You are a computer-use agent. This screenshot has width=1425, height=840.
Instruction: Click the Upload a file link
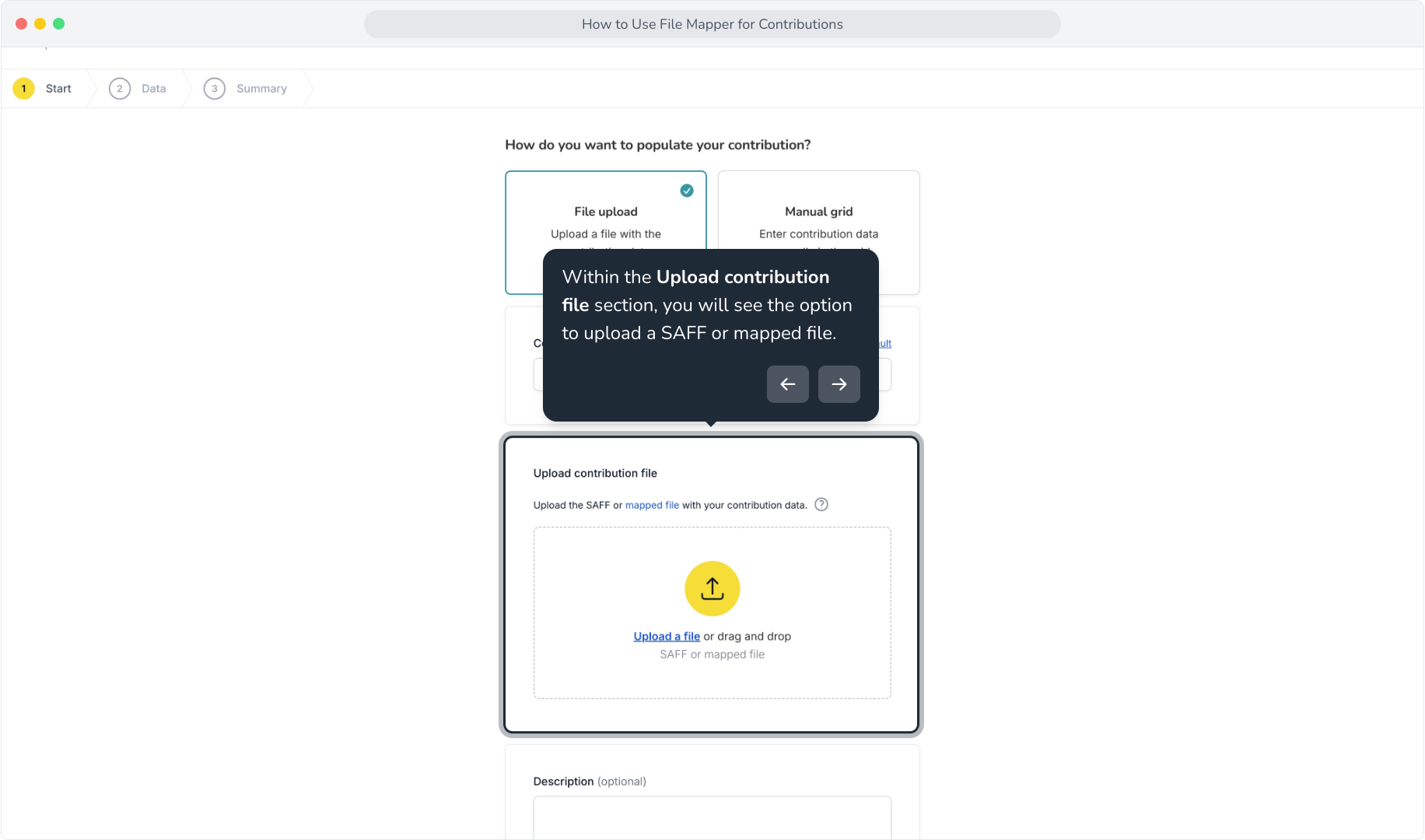667,636
